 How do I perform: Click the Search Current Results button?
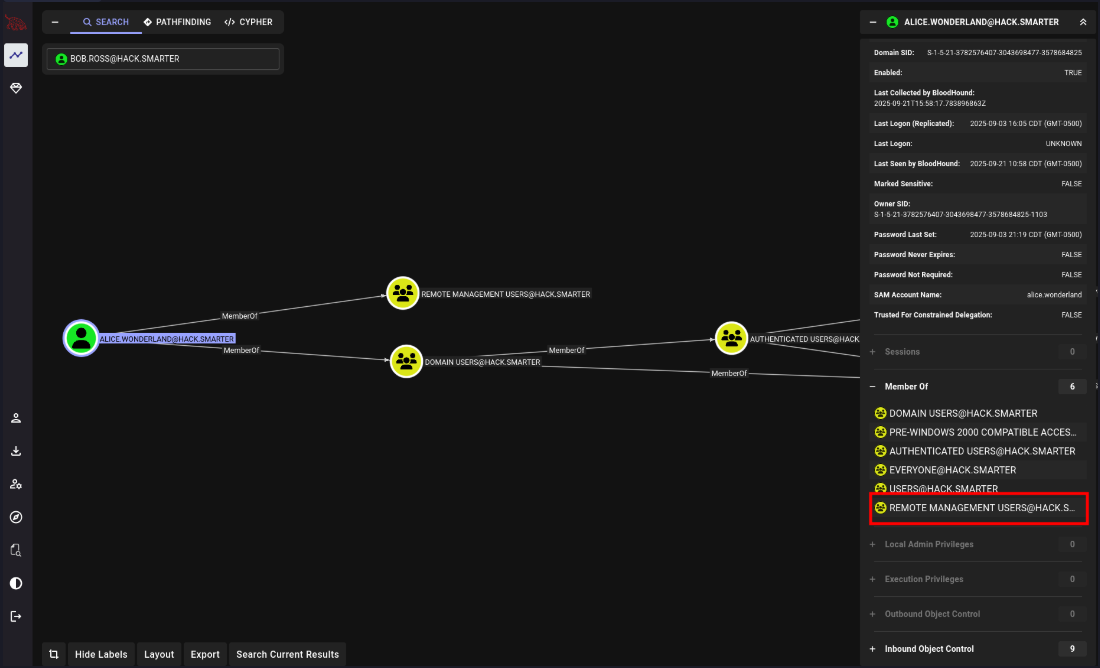(x=287, y=654)
